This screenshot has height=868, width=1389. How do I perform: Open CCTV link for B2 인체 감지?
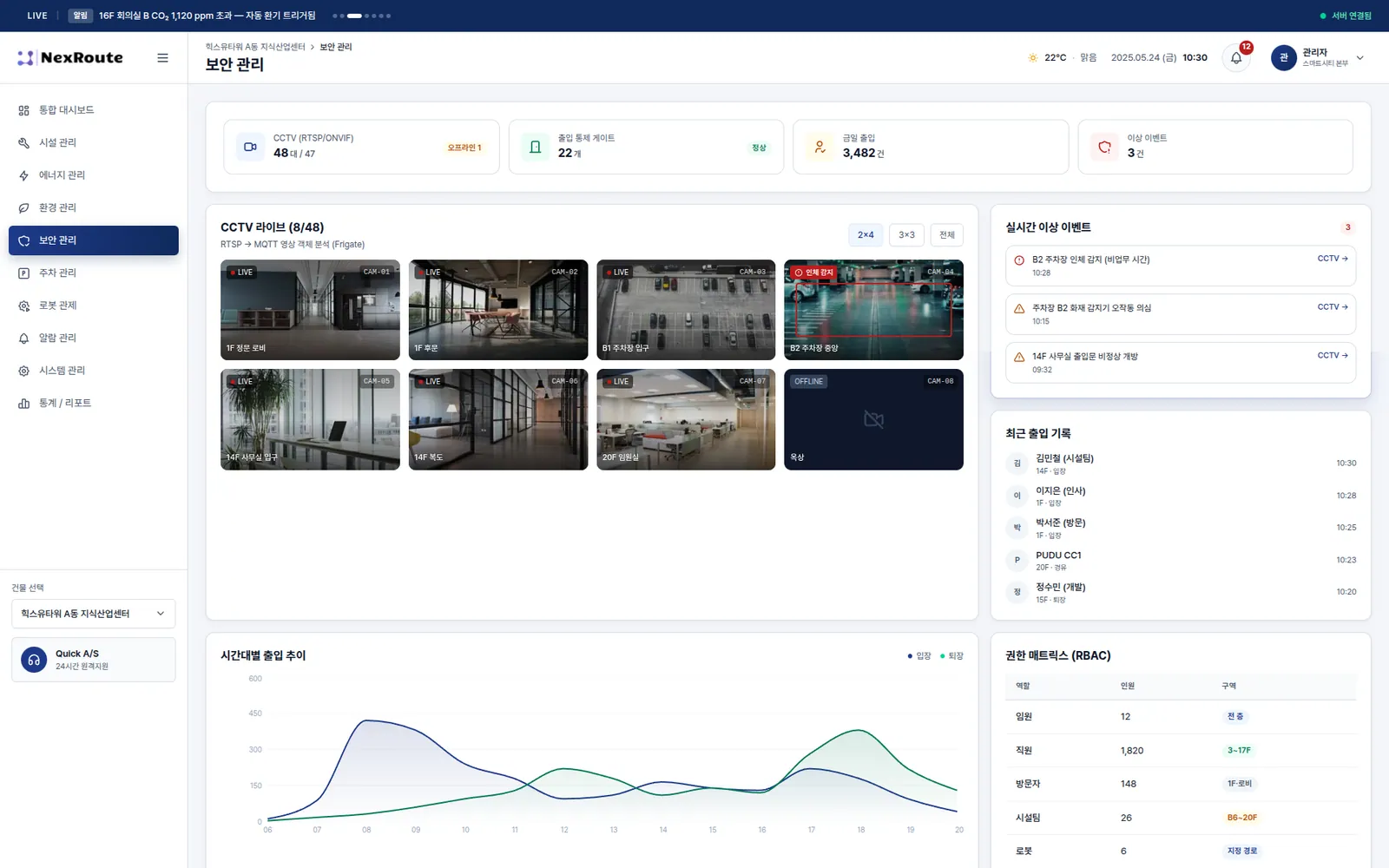tap(1333, 259)
